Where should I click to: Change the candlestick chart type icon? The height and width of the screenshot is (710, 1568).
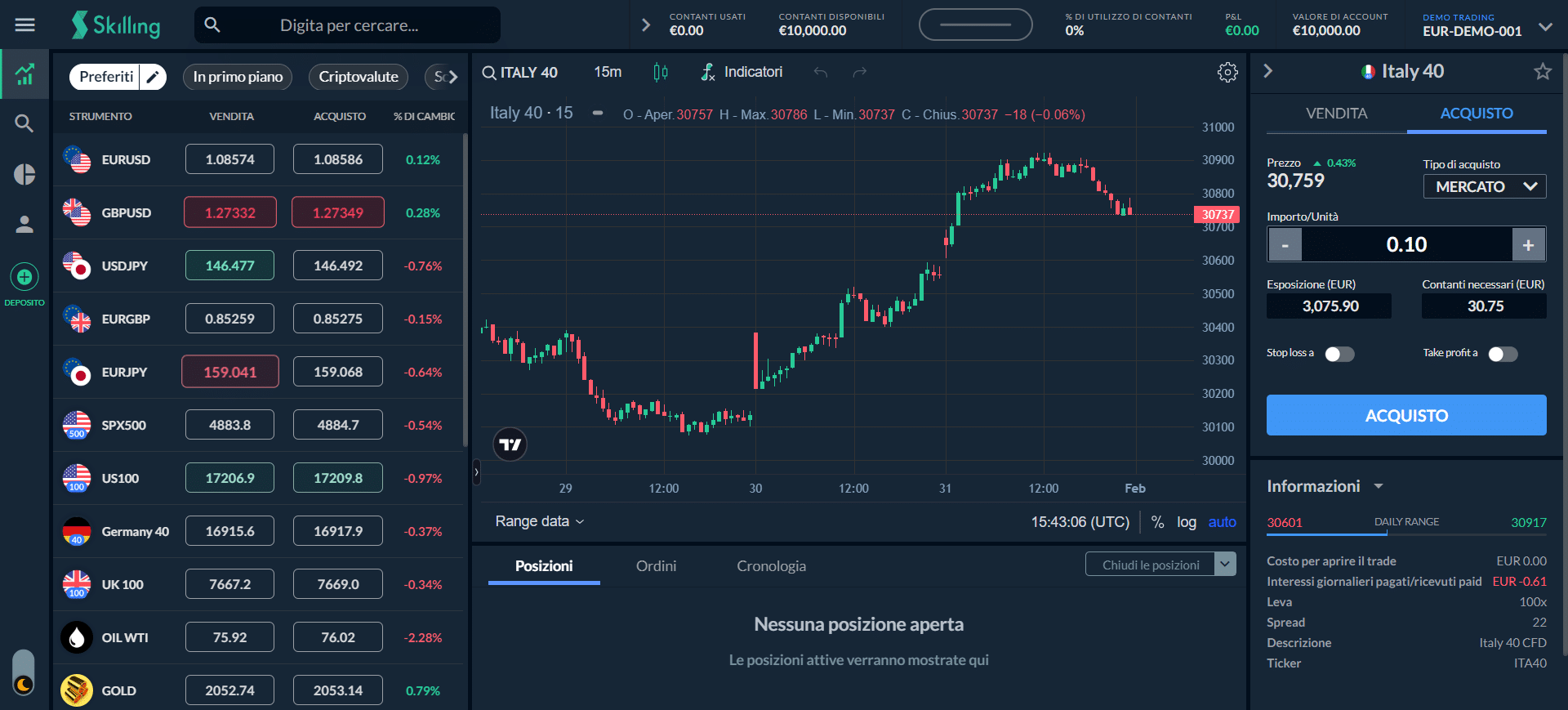pos(661,73)
